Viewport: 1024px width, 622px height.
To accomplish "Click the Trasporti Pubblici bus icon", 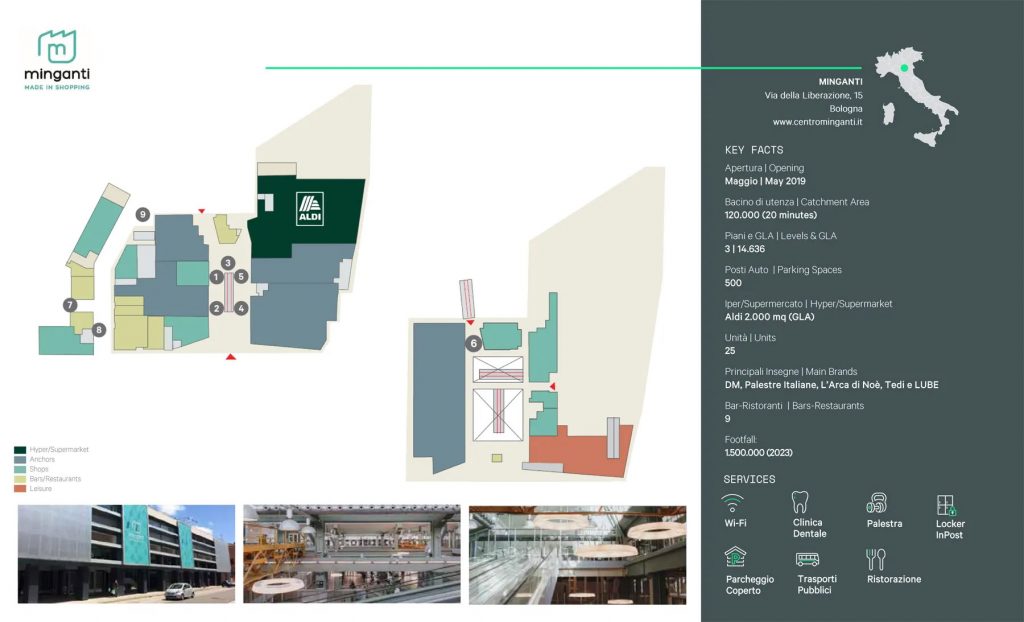I will tap(807, 559).
